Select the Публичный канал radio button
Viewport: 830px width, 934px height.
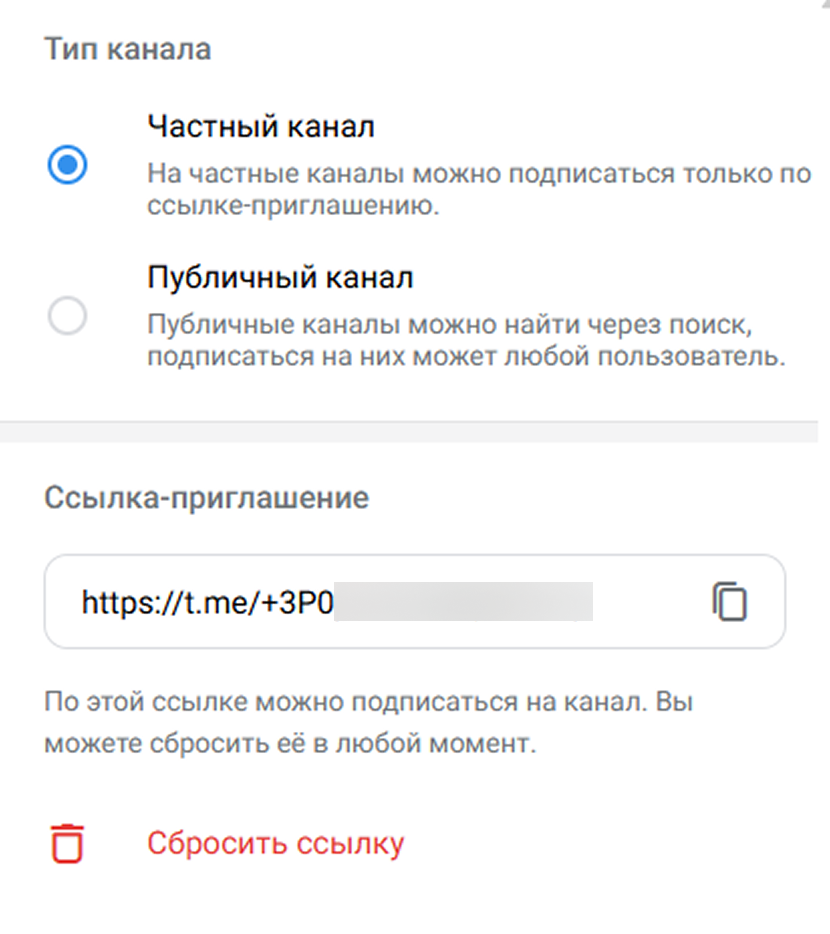click(67, 317)
